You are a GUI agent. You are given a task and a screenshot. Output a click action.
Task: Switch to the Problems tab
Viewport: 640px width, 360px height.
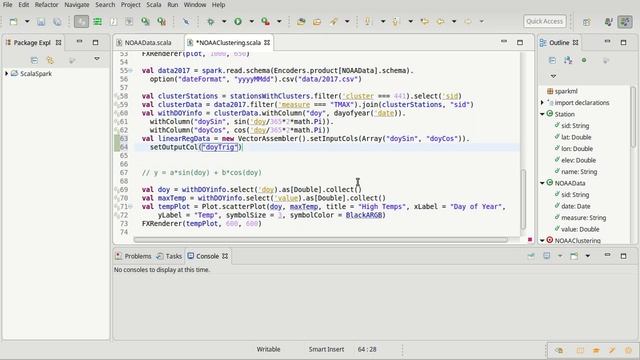133,256
